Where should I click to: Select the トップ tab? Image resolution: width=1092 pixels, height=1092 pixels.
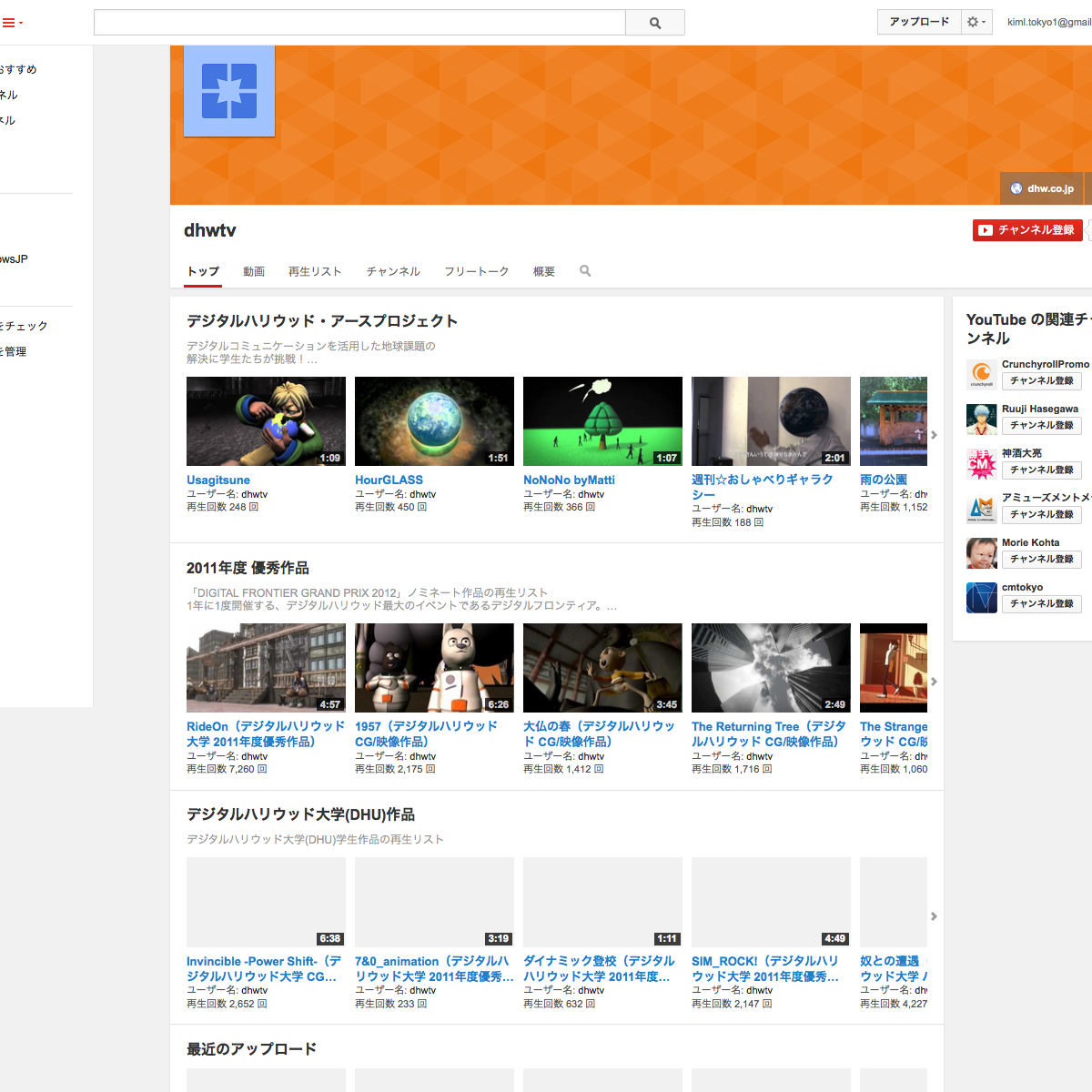click(203, 271)
